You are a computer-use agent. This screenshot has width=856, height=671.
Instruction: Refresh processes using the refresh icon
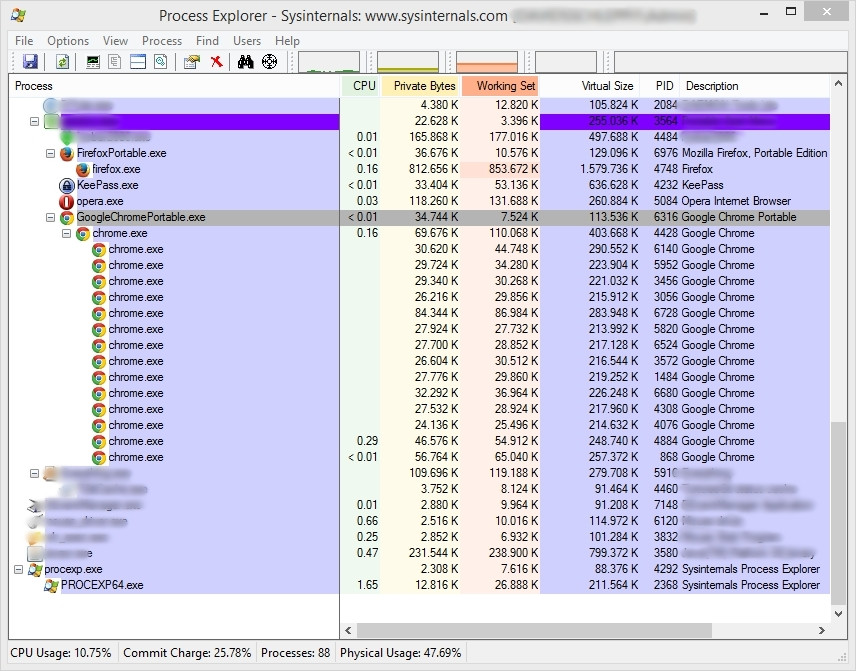coord(63,61)
